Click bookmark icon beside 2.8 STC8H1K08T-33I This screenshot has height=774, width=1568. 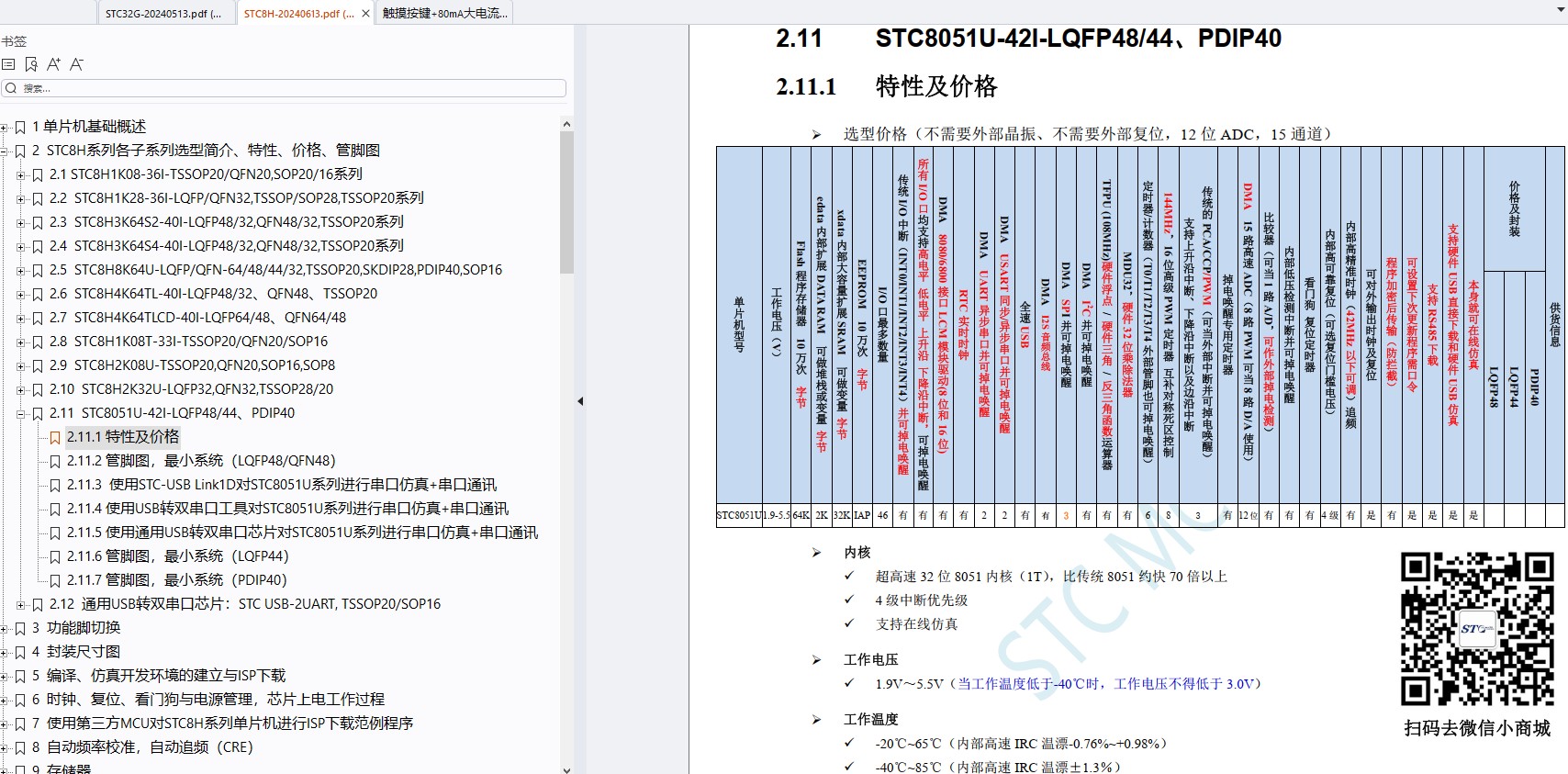tap(38, 342)
